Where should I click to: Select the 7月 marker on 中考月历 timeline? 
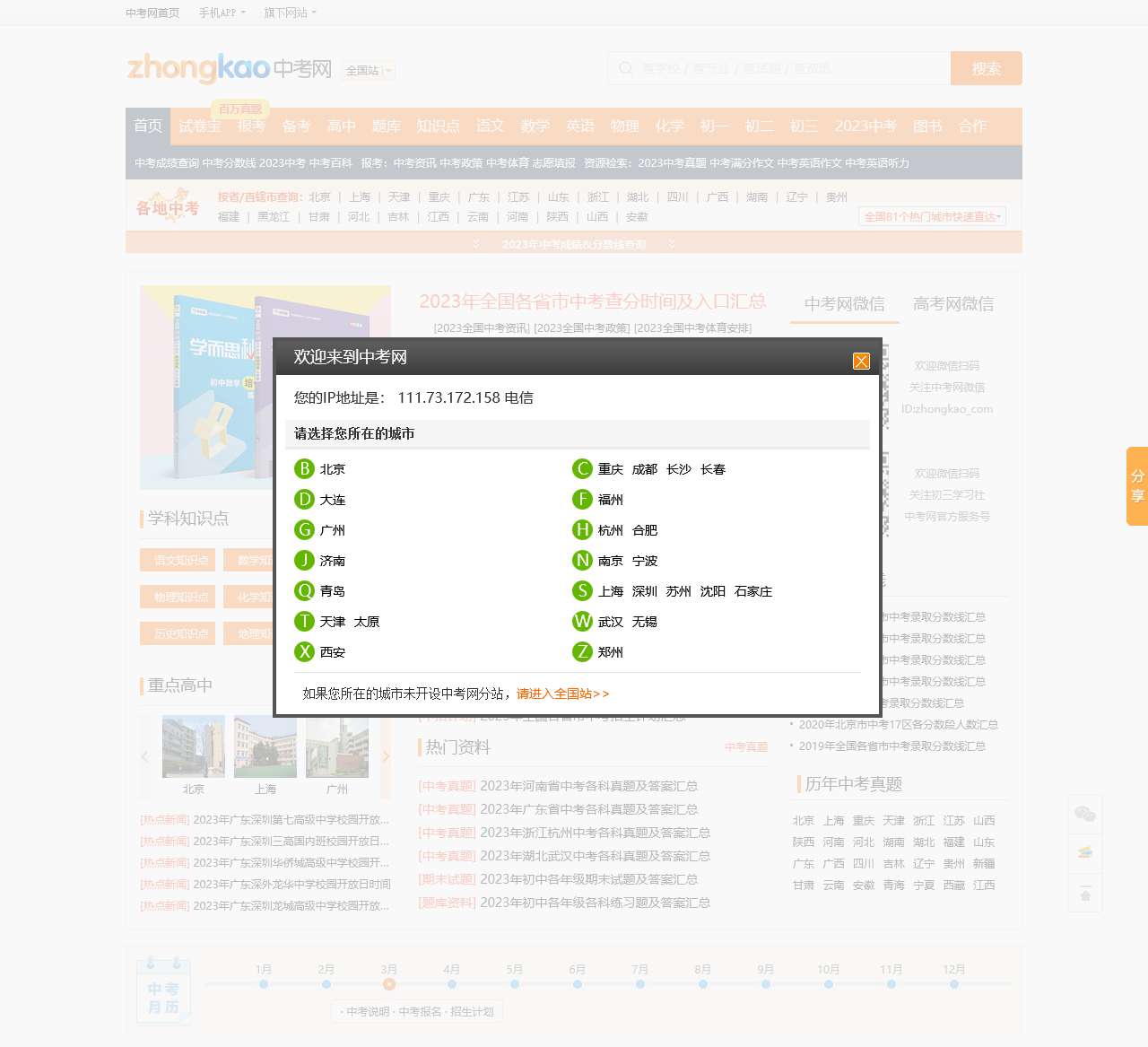640,983
